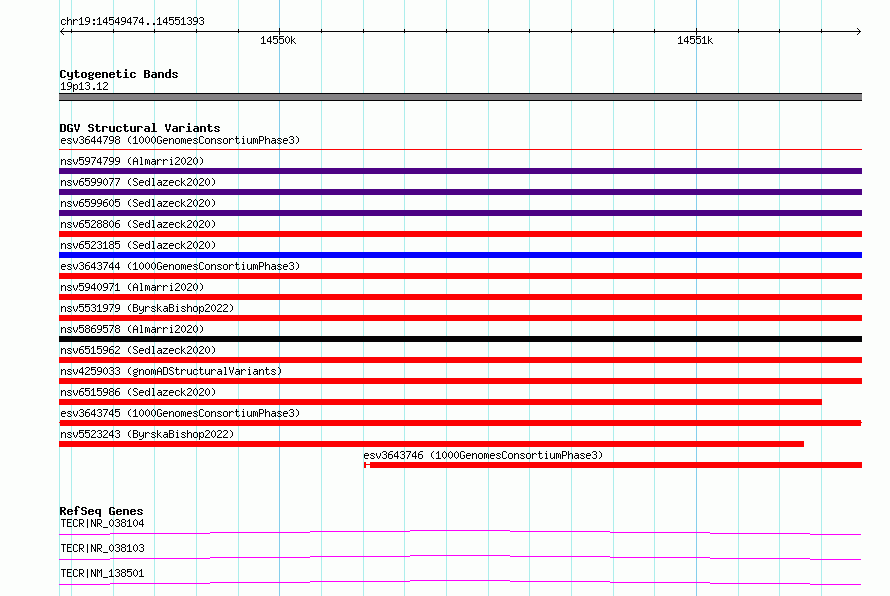Select the nsv6515986 Sedlazeck2020 entry

[440, 402]
